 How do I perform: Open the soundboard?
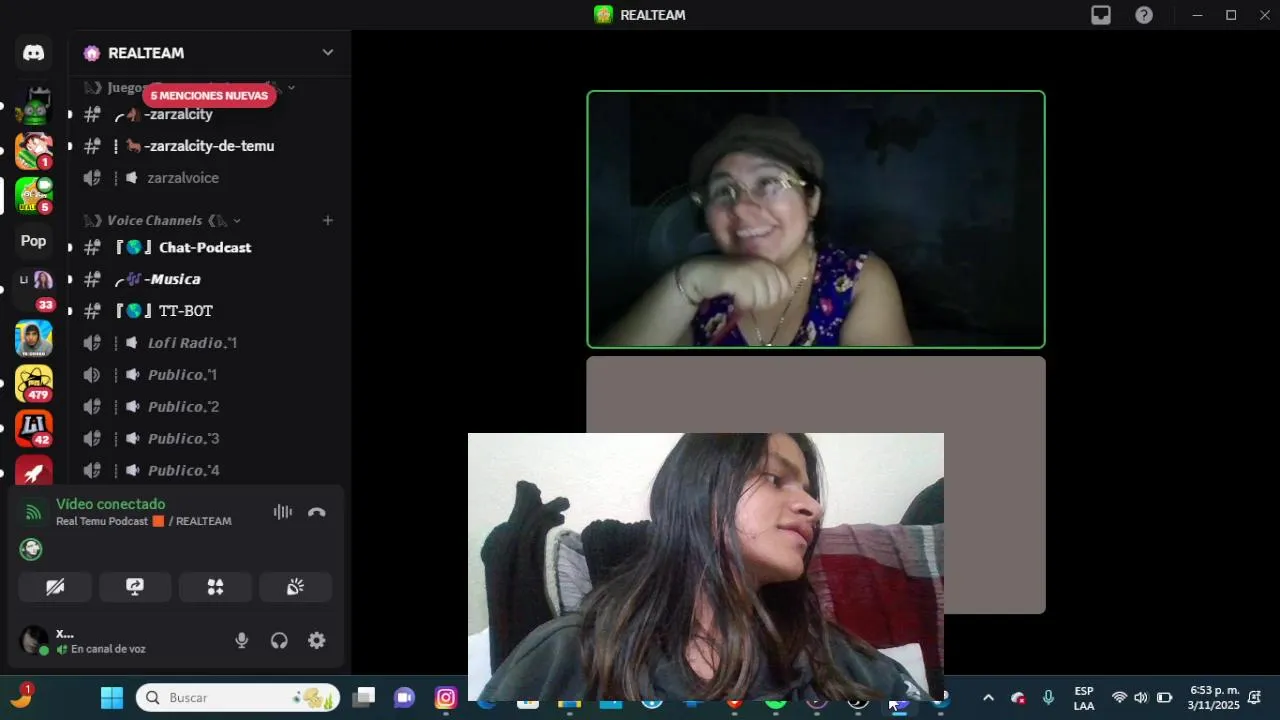tap(295, 587)
